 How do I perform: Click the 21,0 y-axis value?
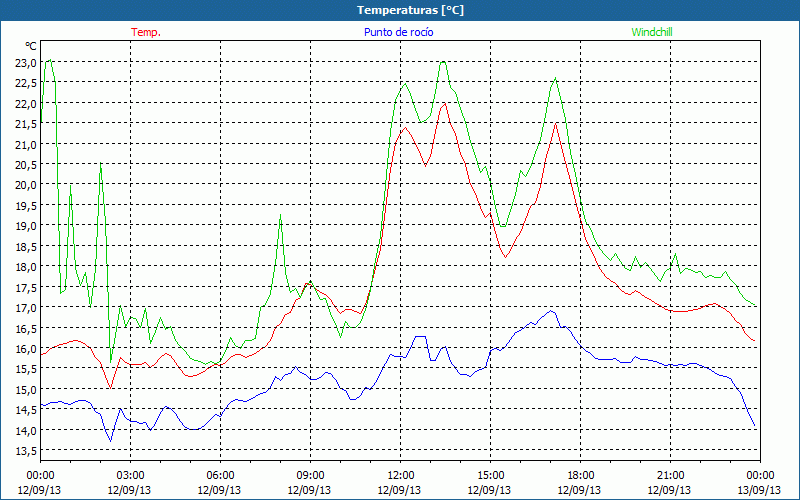pos(28,144)
